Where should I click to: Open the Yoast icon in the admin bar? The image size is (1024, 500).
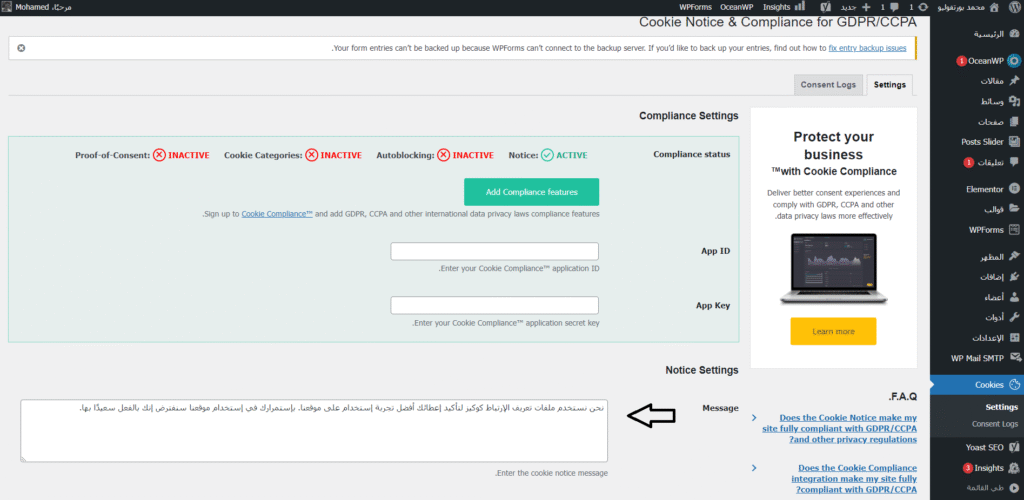(x=825, y=7)
